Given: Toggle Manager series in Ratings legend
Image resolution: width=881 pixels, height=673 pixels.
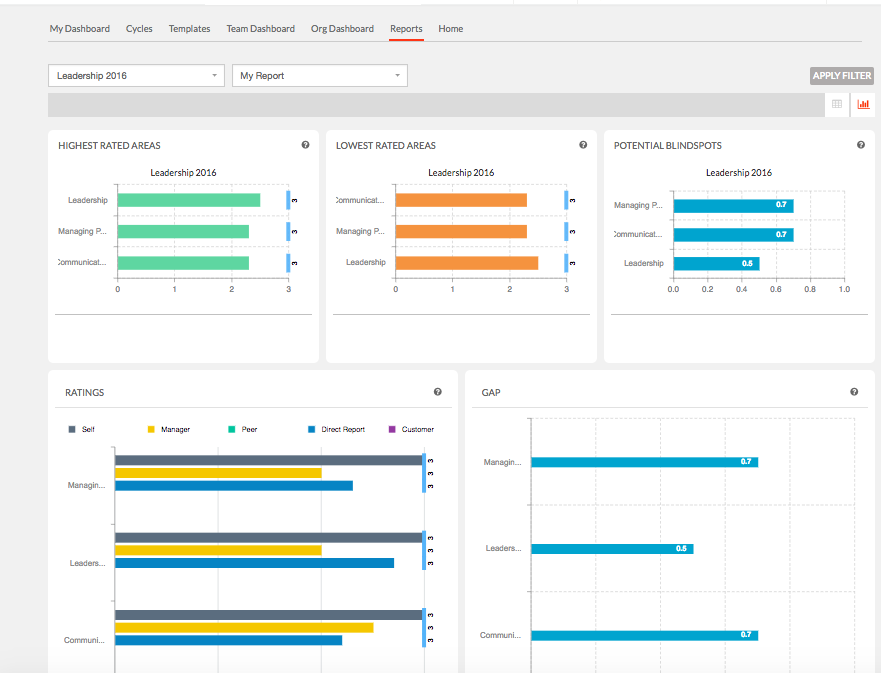Looking at the screenshot, I should [x=169, y=429].
